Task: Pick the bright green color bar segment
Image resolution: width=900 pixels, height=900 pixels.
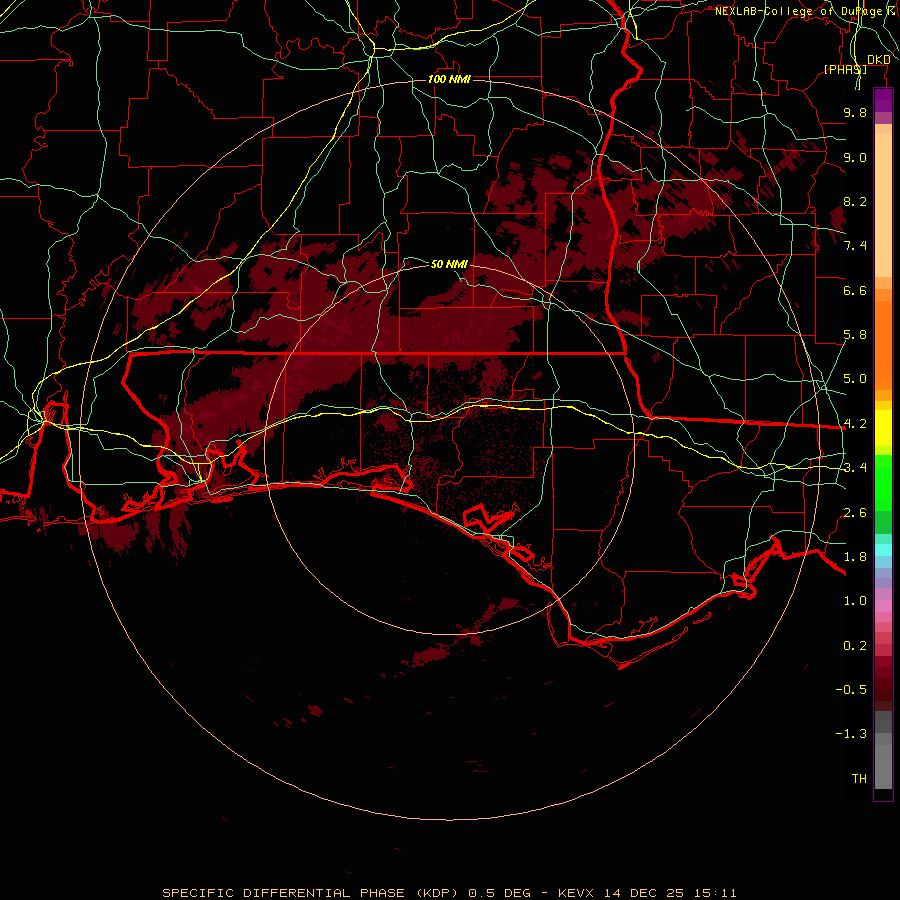Action: click(883, 482)
